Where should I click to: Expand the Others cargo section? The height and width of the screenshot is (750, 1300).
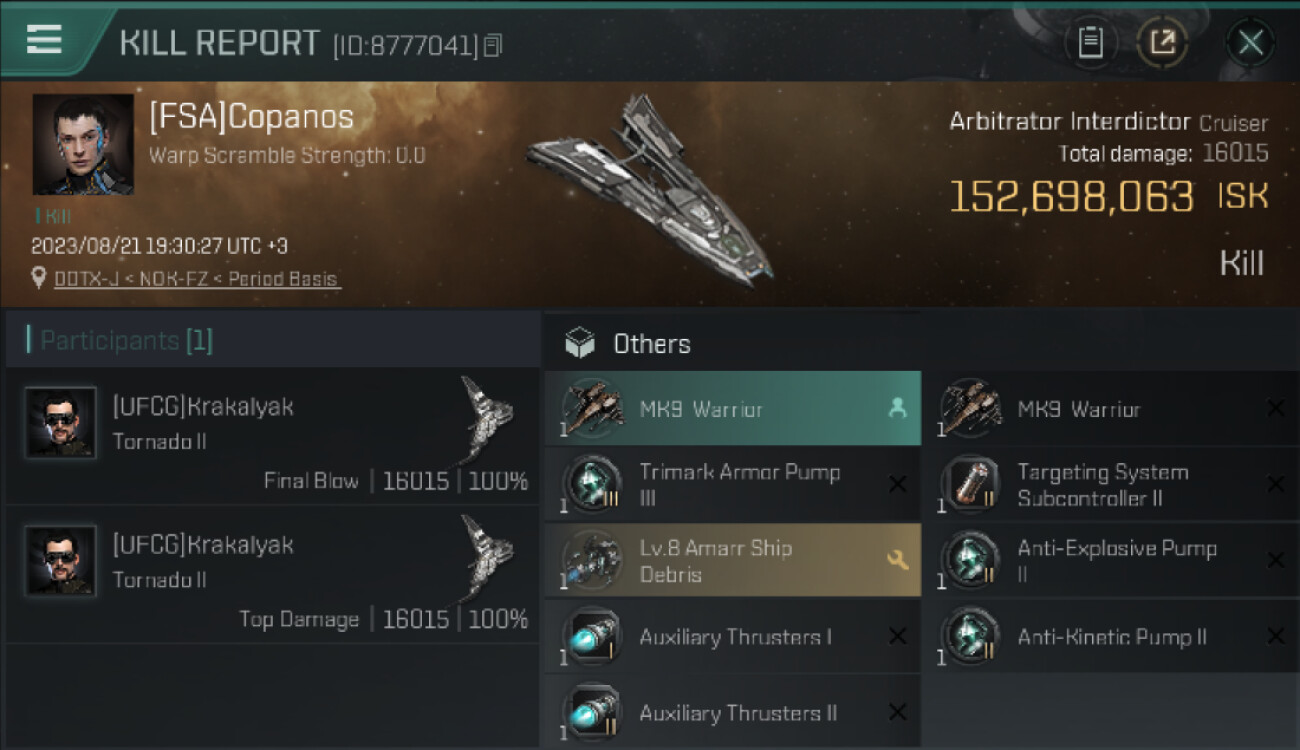click(652, 344)
